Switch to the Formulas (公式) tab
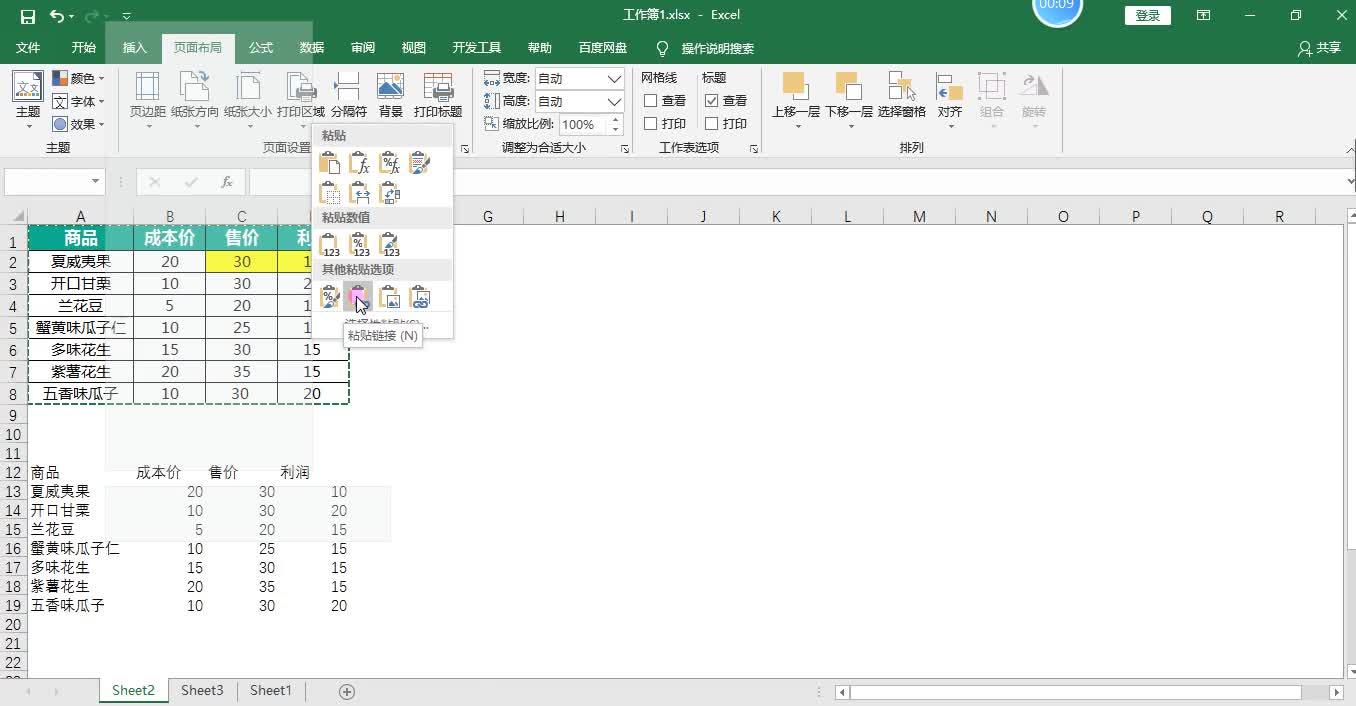1356x706 pixels. [261, 48]
